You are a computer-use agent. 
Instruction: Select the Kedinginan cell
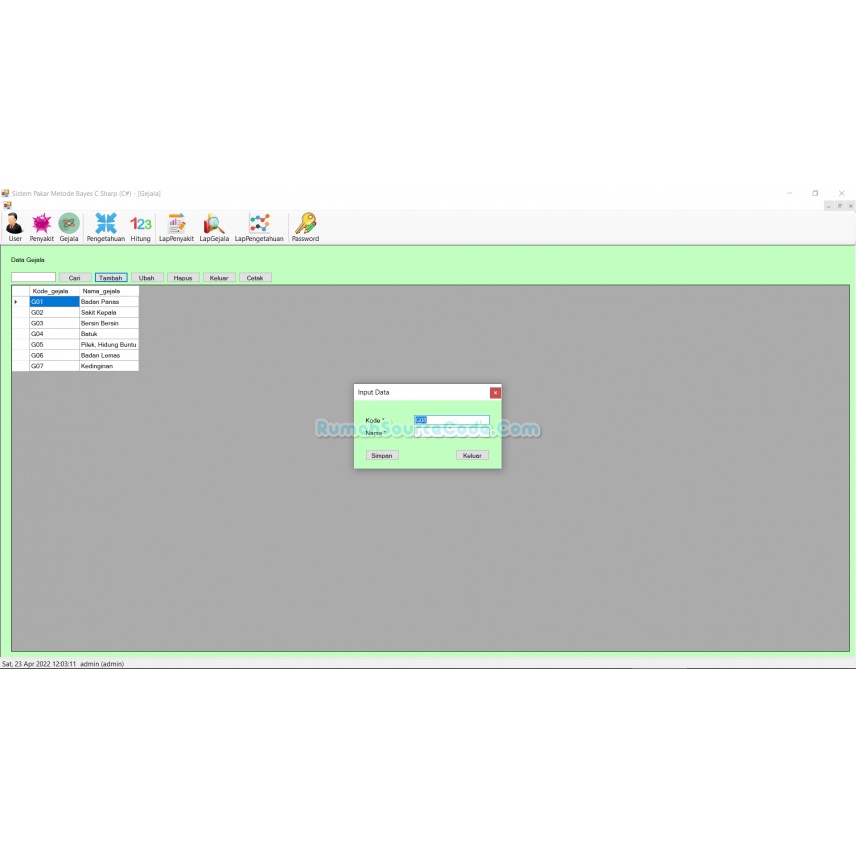[109, 366]
